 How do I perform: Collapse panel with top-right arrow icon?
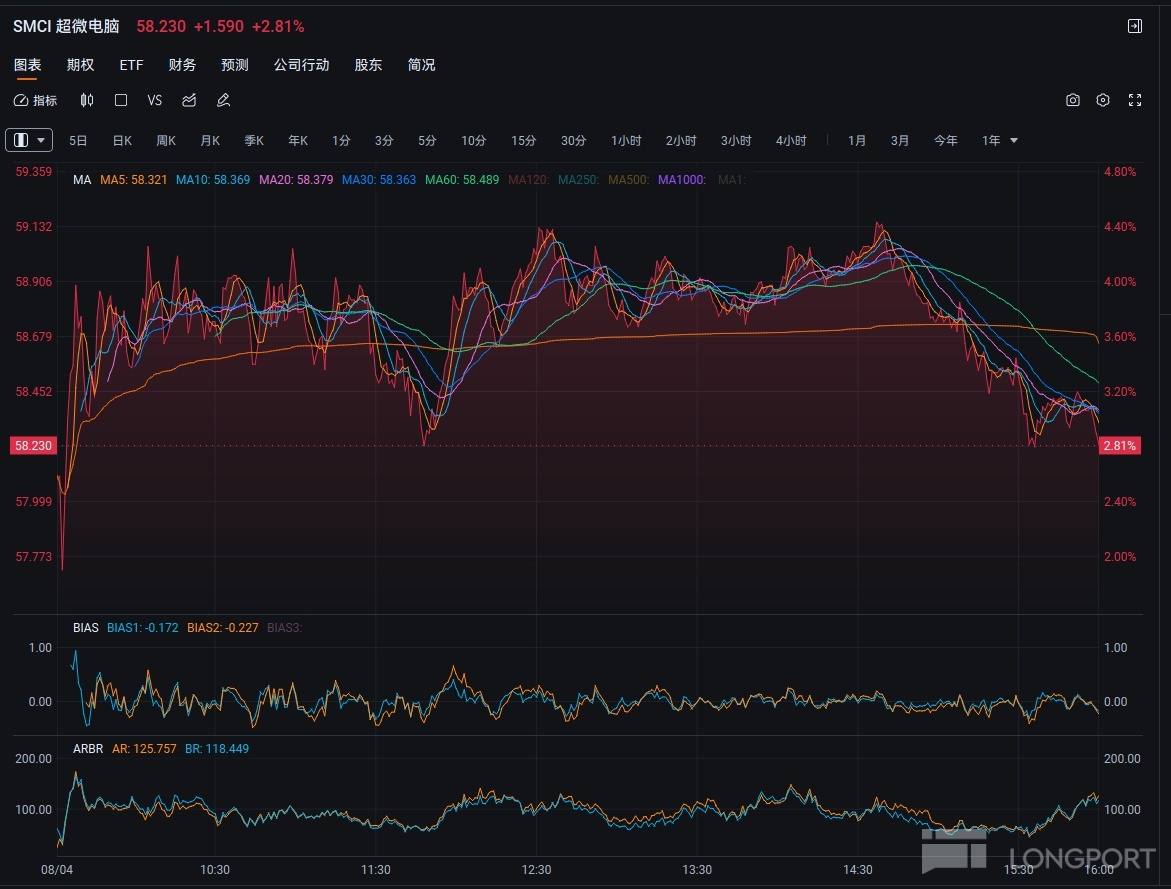1135,26
